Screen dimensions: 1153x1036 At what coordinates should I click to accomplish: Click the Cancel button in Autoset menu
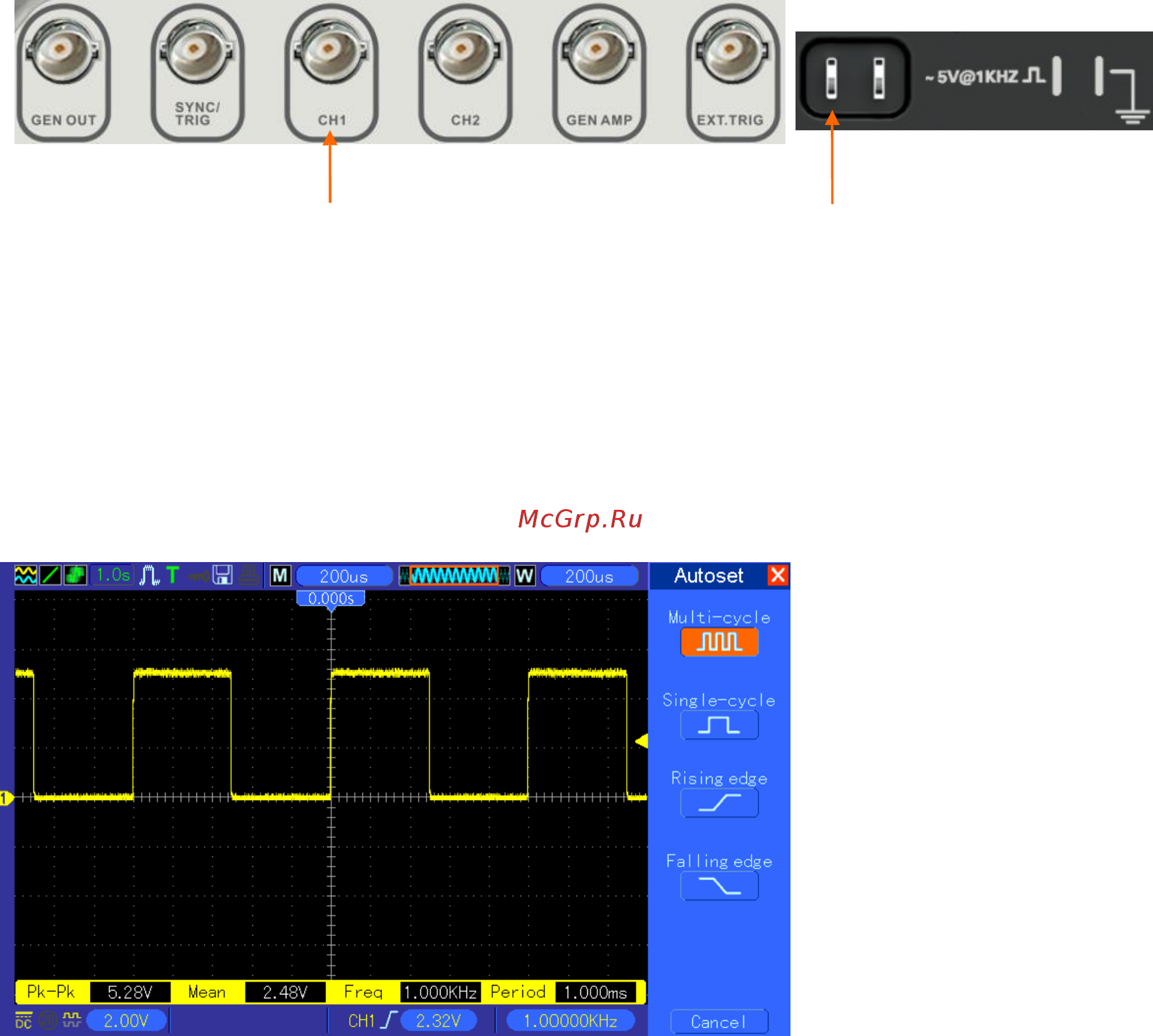[x=719, y=1022]
